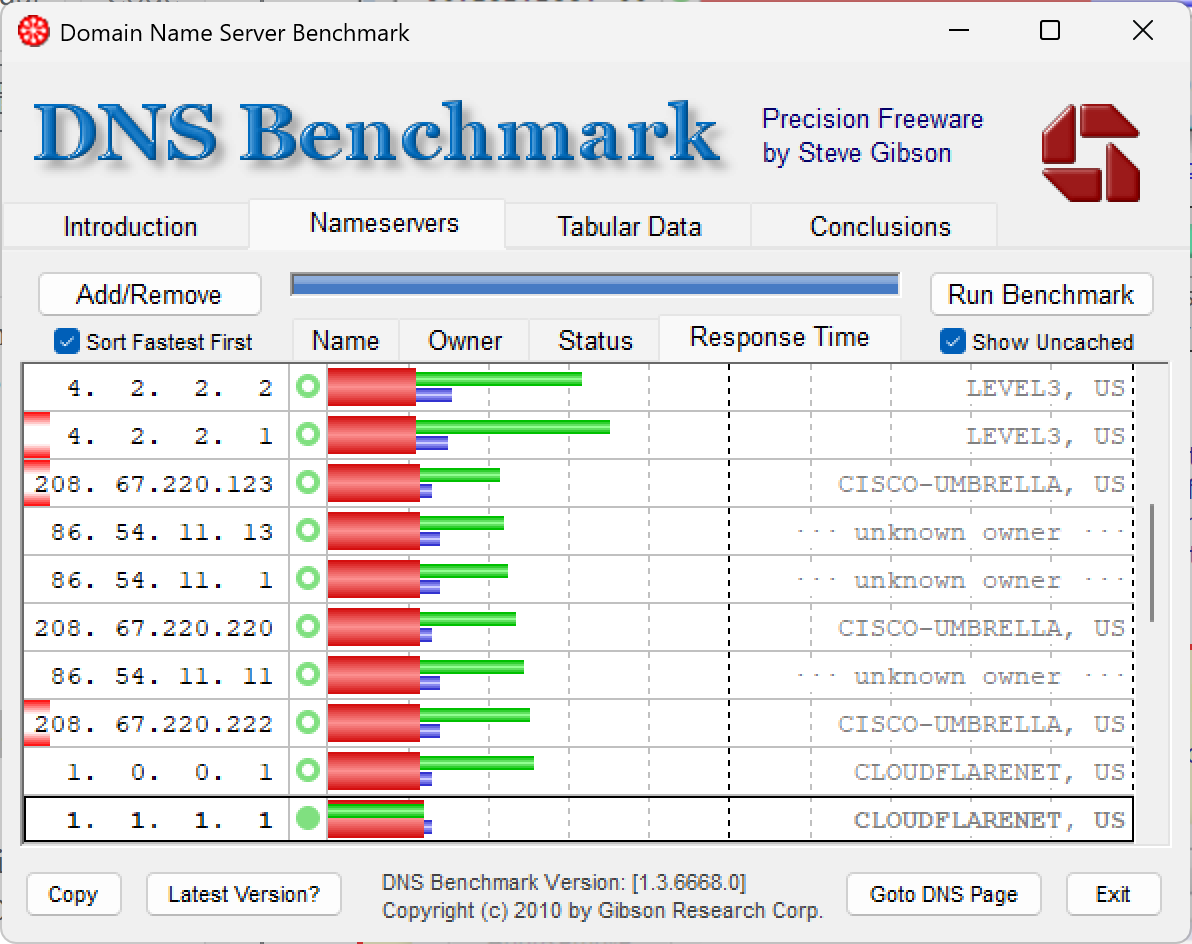This screenshot has width=1192, height=944.
Task: Click the DNS Benchmark version text
Action: point(564,882)
